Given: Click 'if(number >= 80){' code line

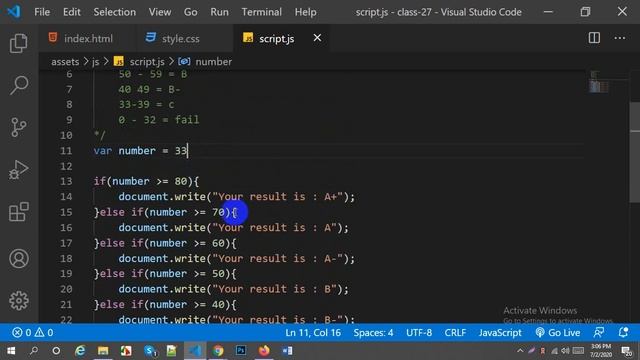Looking at the screenshot, I should (146, 181).
